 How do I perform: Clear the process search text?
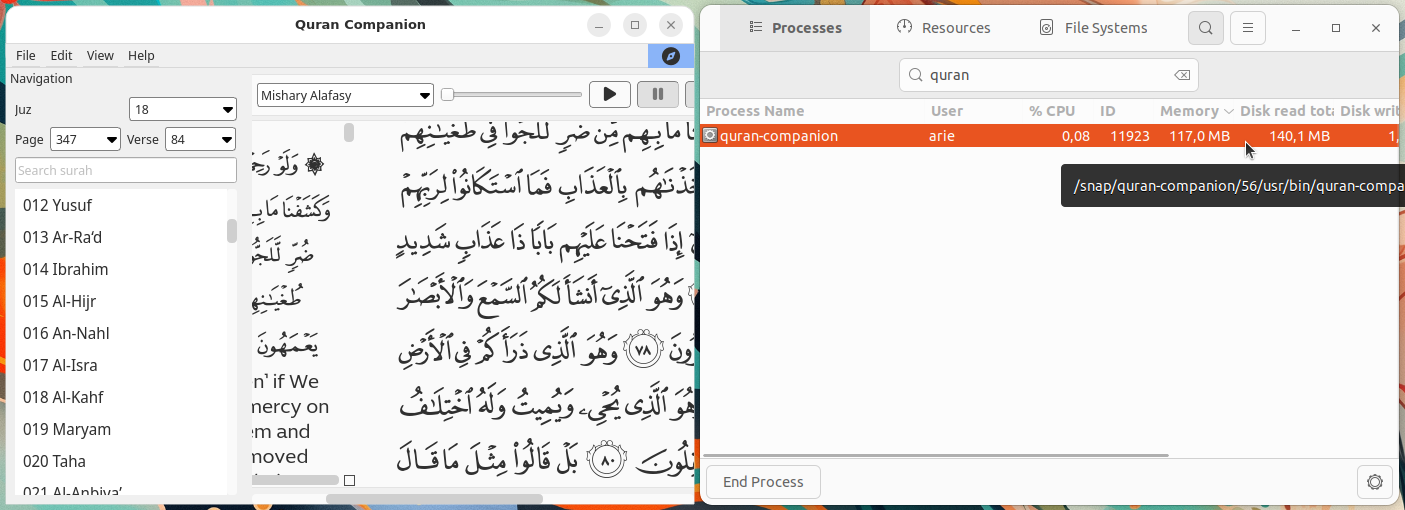(1181, 75)
